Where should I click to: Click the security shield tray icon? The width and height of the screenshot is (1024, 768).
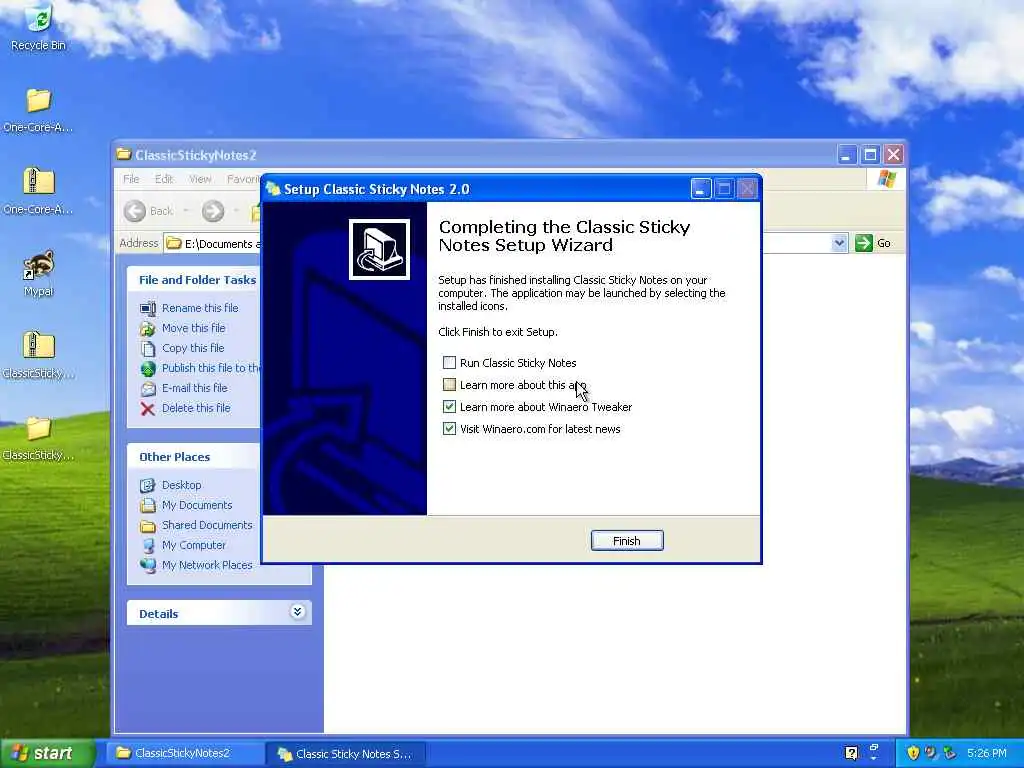click(x=913, y=753)
